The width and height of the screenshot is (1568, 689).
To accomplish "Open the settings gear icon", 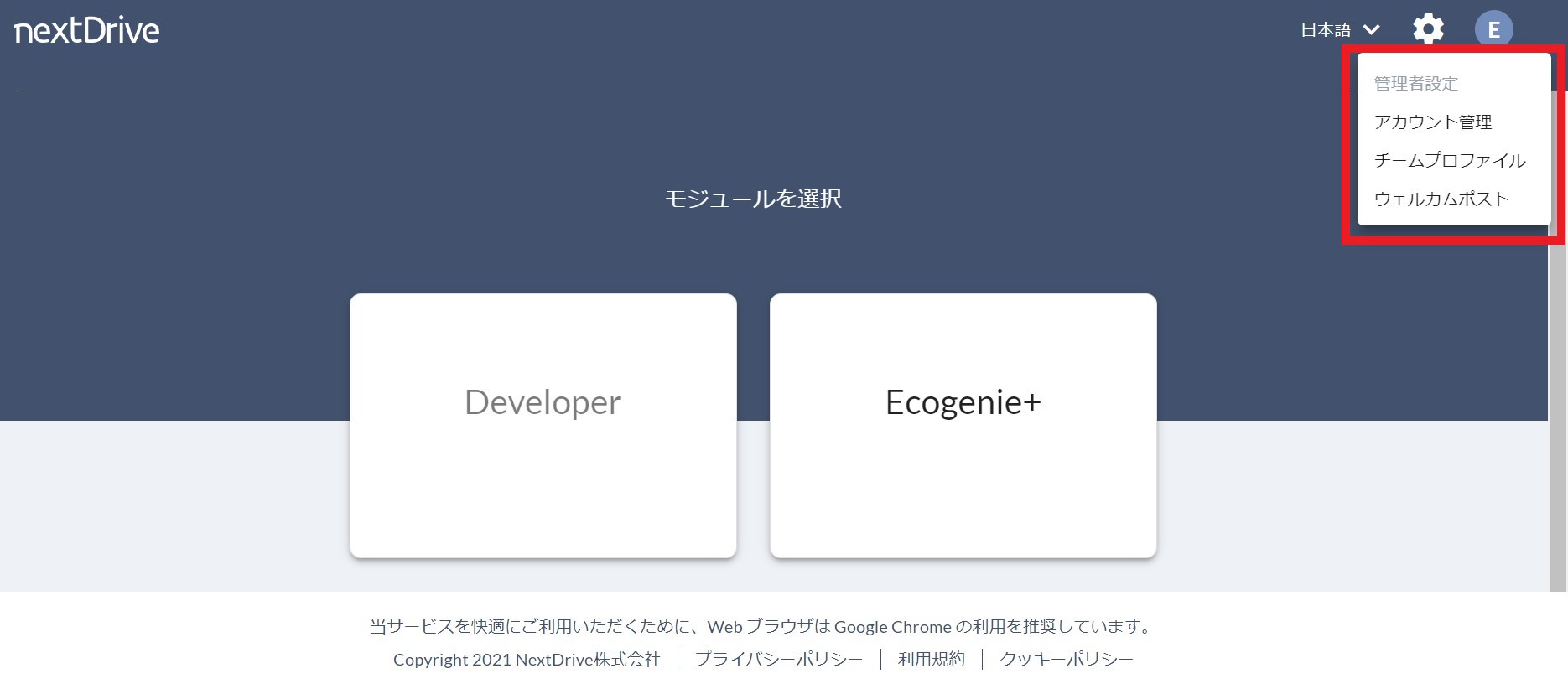I will click(x=1428, y=30).
